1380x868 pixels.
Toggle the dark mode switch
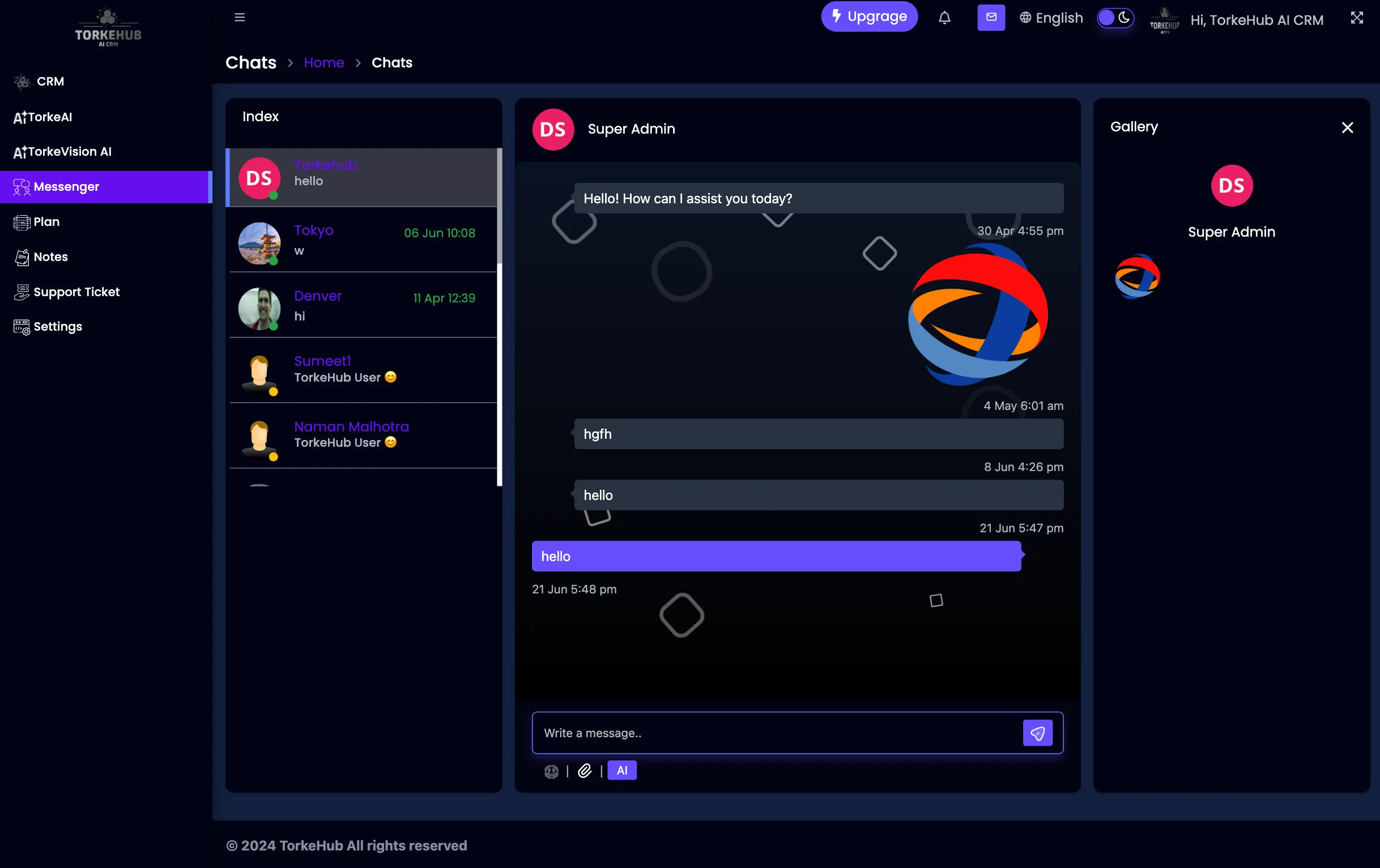pos(1115,18)
